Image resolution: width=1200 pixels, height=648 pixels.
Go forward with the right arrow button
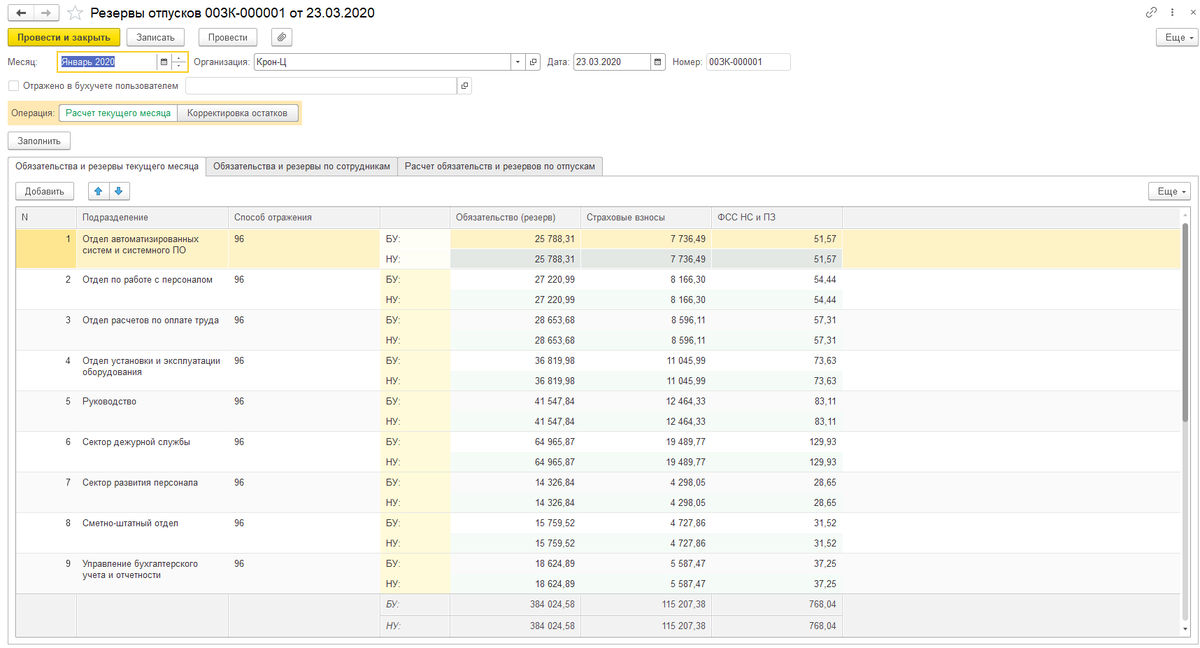point(46,13)
